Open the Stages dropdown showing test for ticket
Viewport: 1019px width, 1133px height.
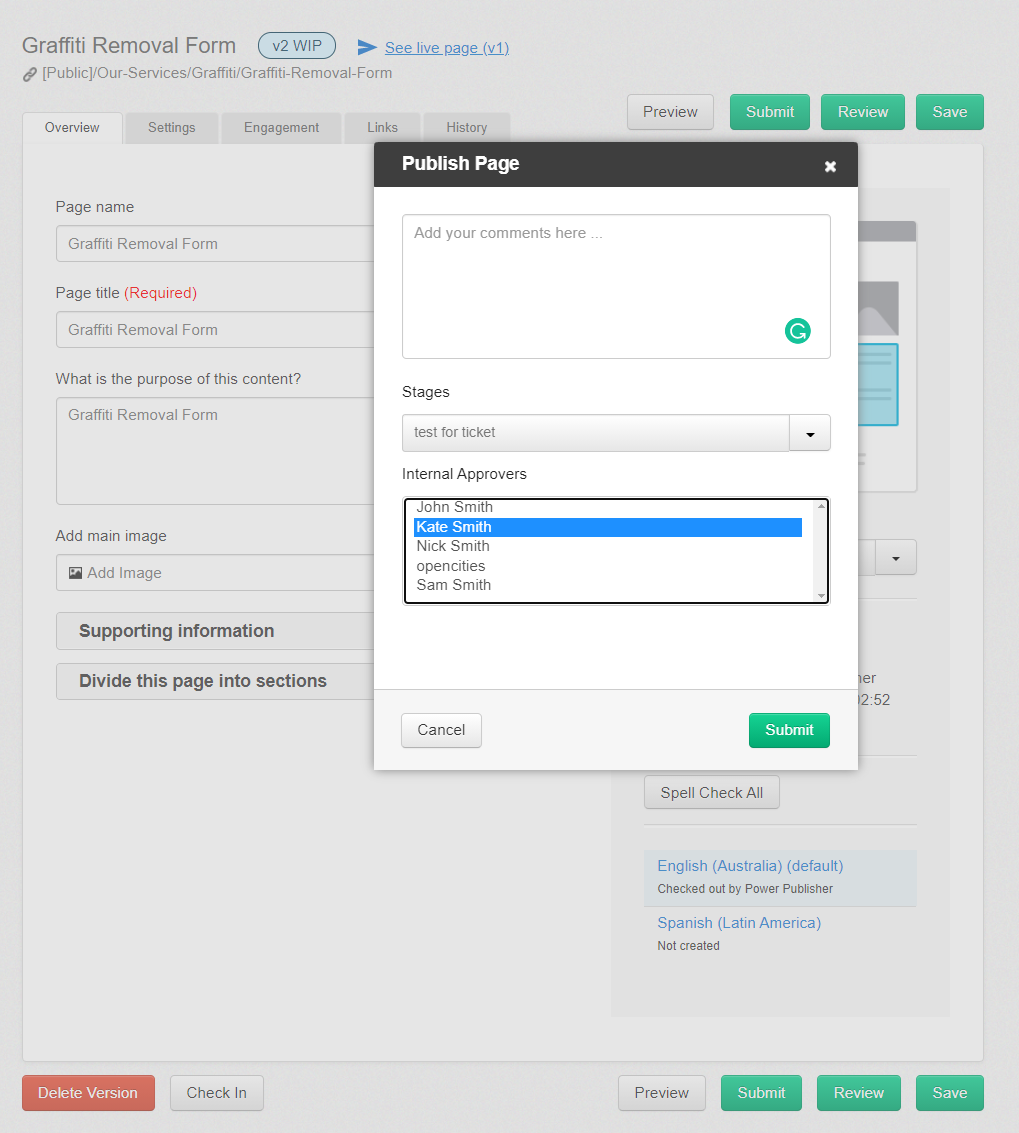tap(809, 432)
